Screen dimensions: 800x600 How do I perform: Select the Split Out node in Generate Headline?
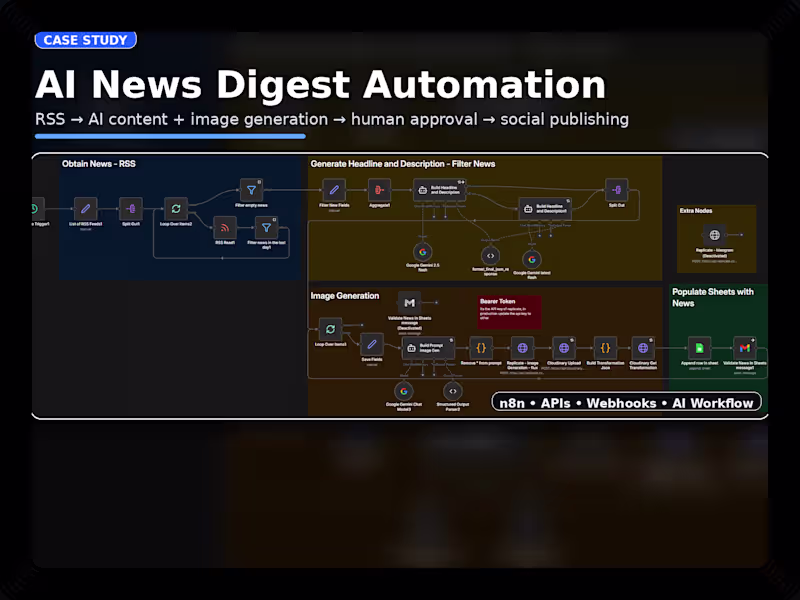(616, 190)
